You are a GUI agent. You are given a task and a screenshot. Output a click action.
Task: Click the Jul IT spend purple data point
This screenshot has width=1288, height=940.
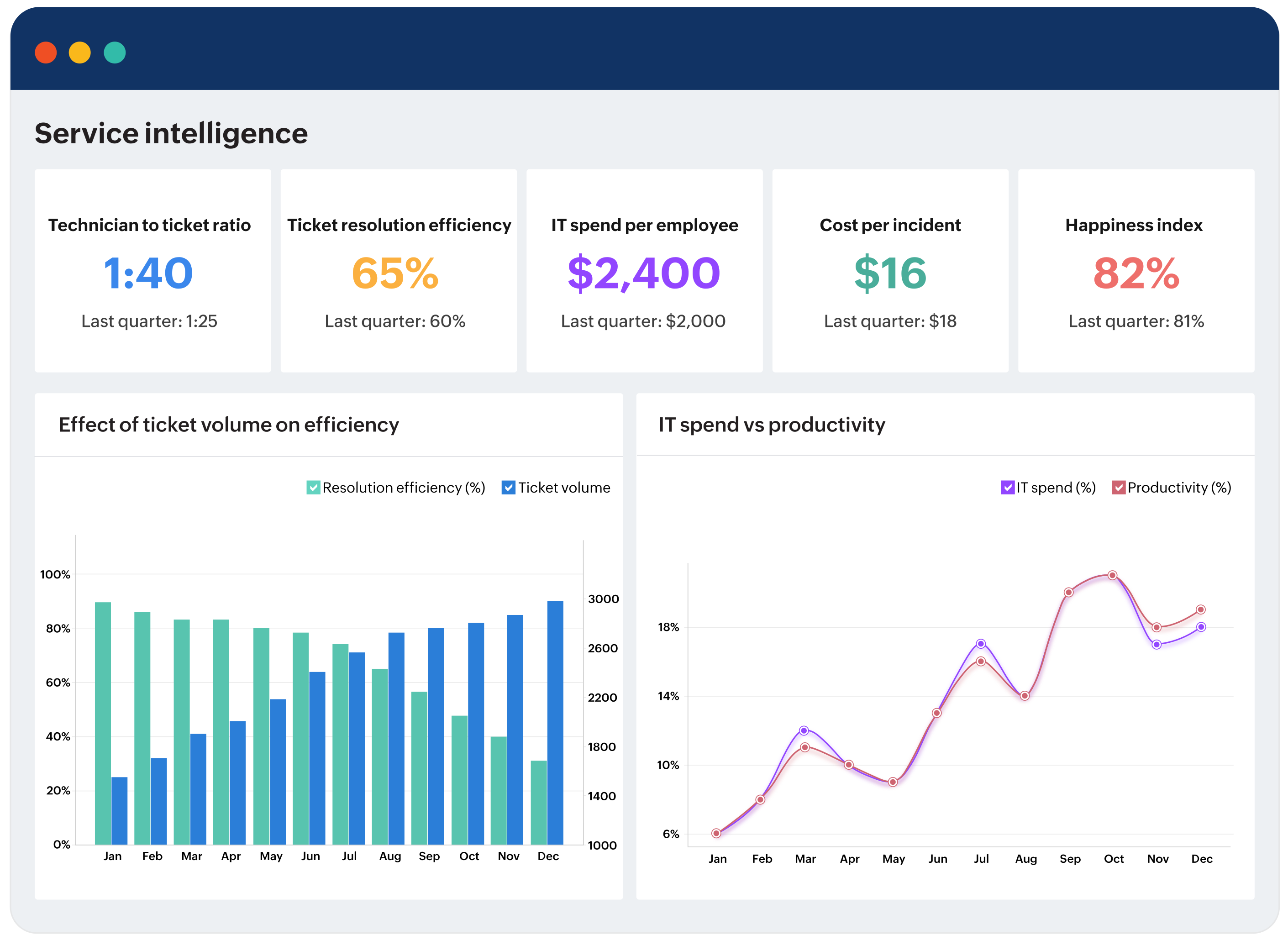(x=981, y=644)
